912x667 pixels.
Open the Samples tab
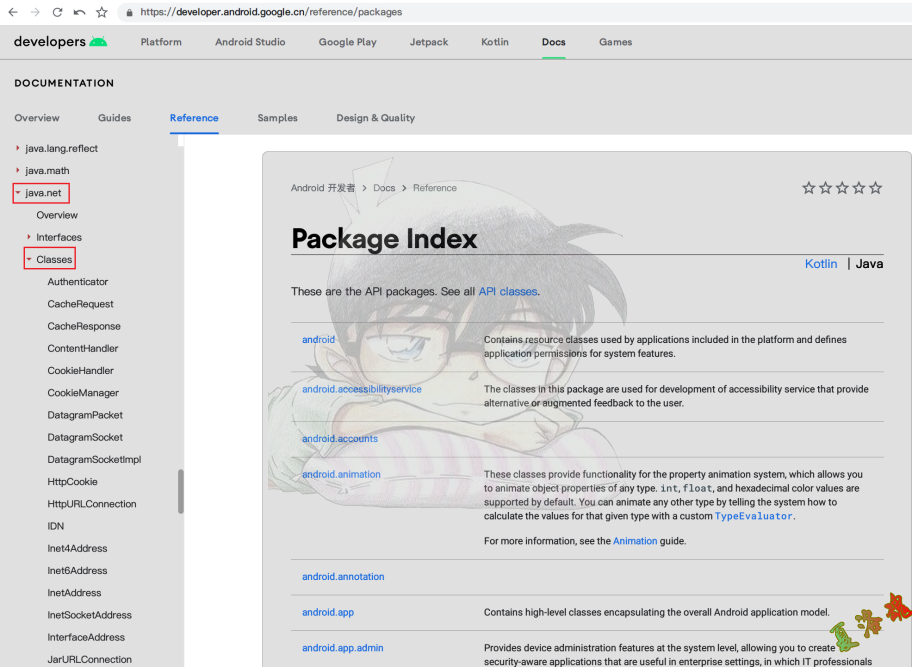coord(277,118)
